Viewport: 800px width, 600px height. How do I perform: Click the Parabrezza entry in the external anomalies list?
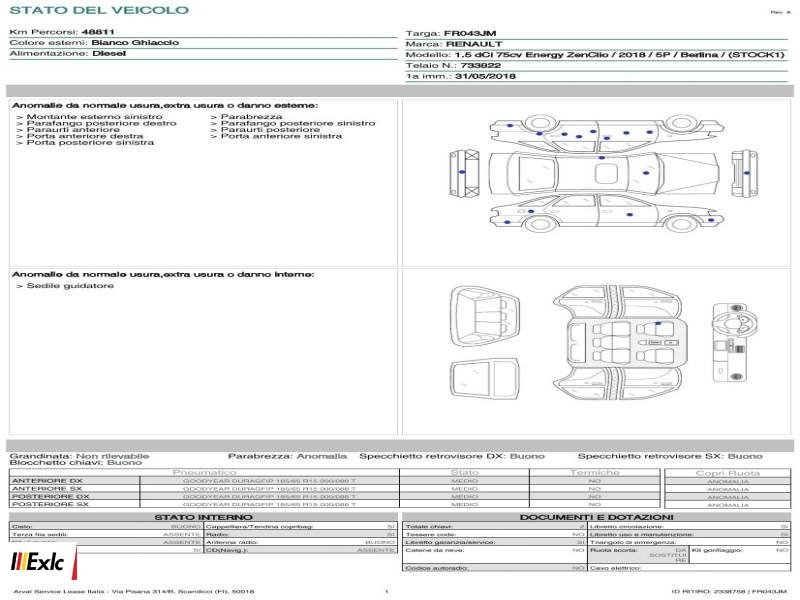246,117
